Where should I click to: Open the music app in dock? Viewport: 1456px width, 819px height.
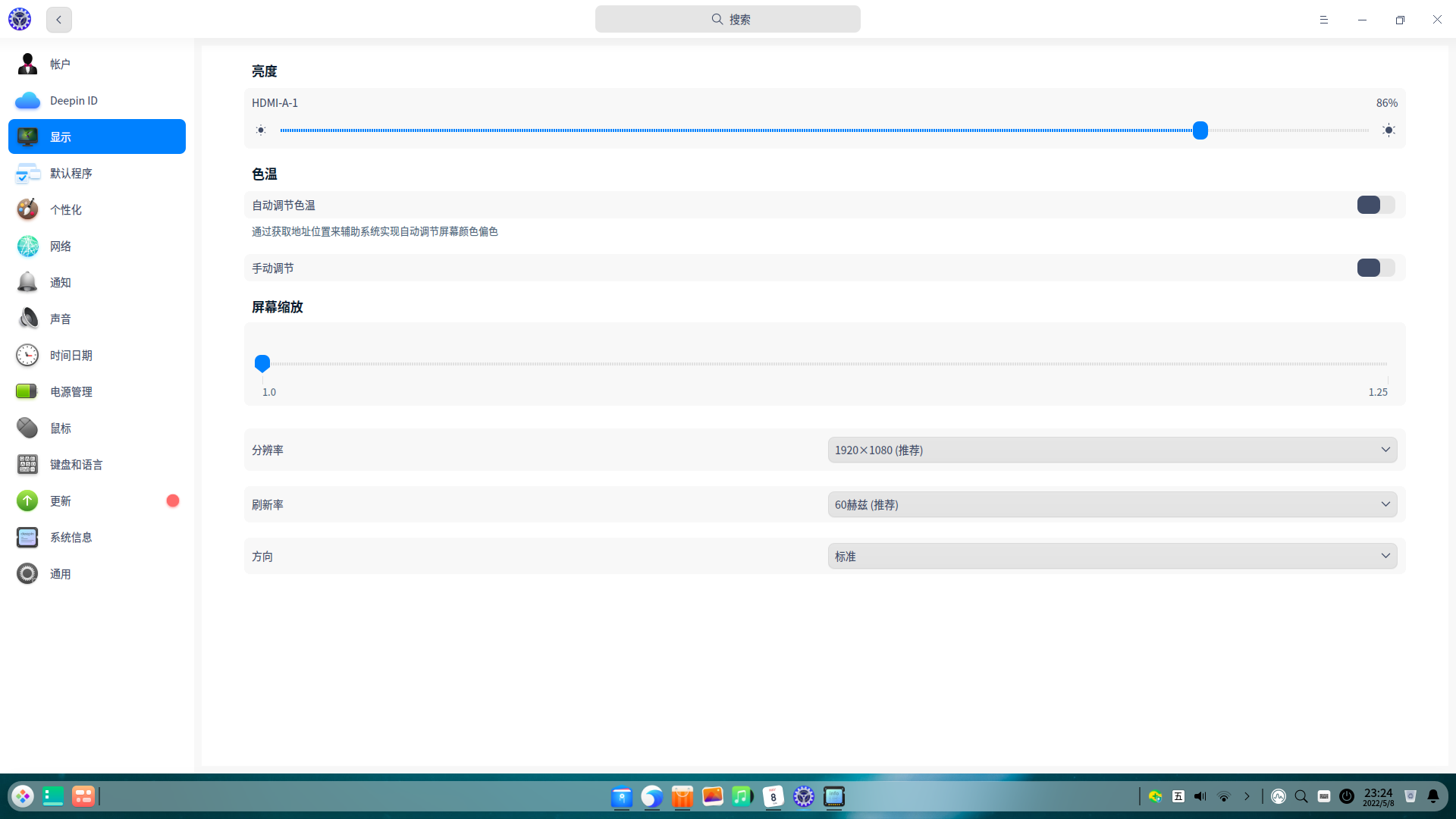click(x=742, y=796)
